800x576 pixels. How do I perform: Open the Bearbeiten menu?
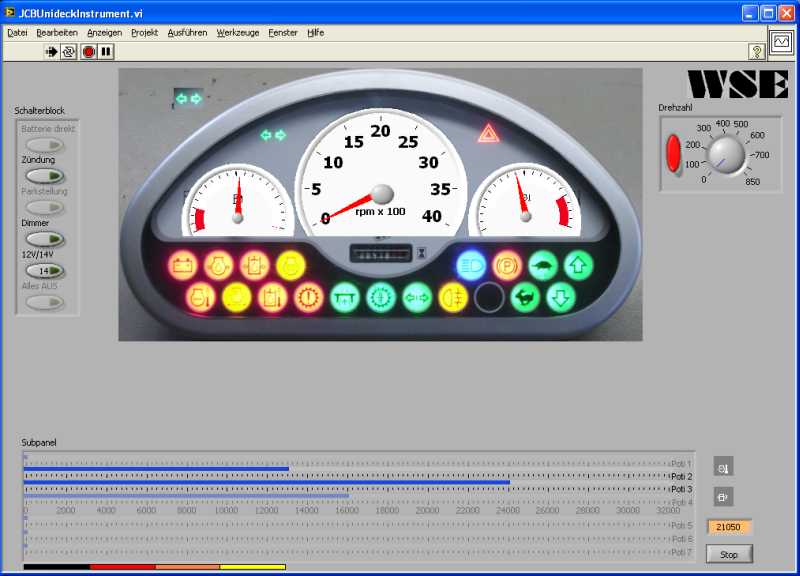point(57,33)
